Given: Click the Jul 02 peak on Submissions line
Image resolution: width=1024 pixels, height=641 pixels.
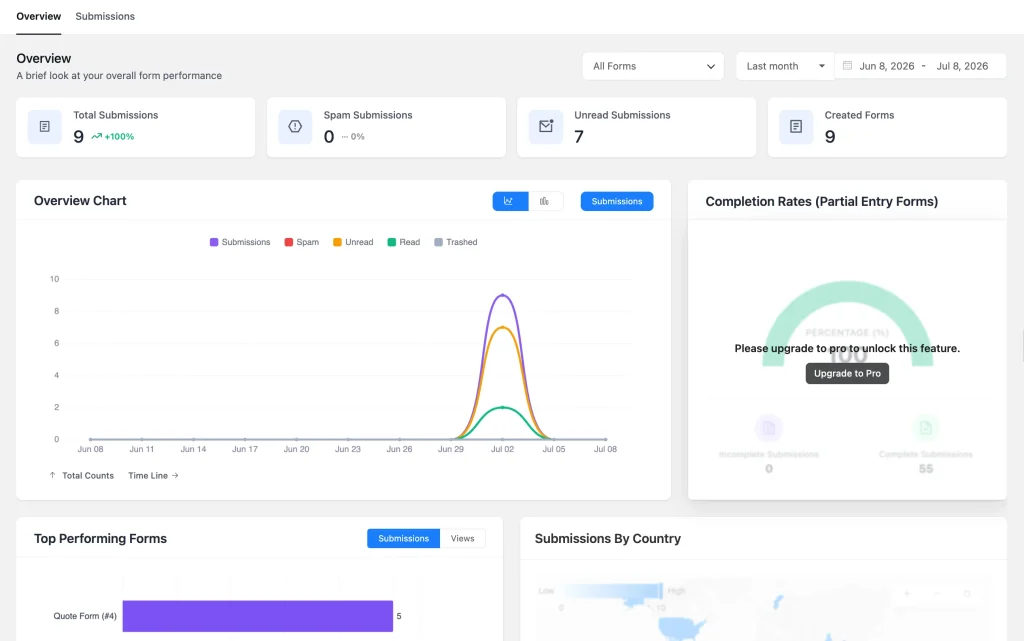Looking at the screenshot, I should pos(502,295).
